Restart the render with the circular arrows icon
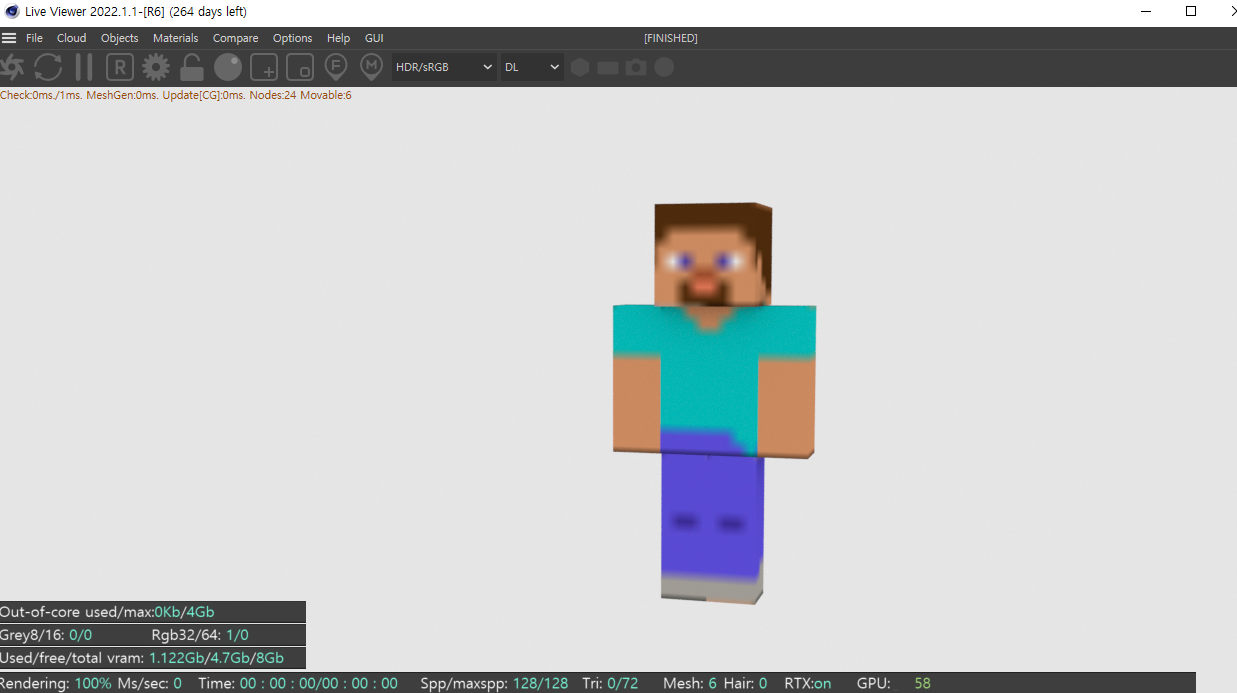This screenshot has height=693, width=1237. tap(48, 67)
